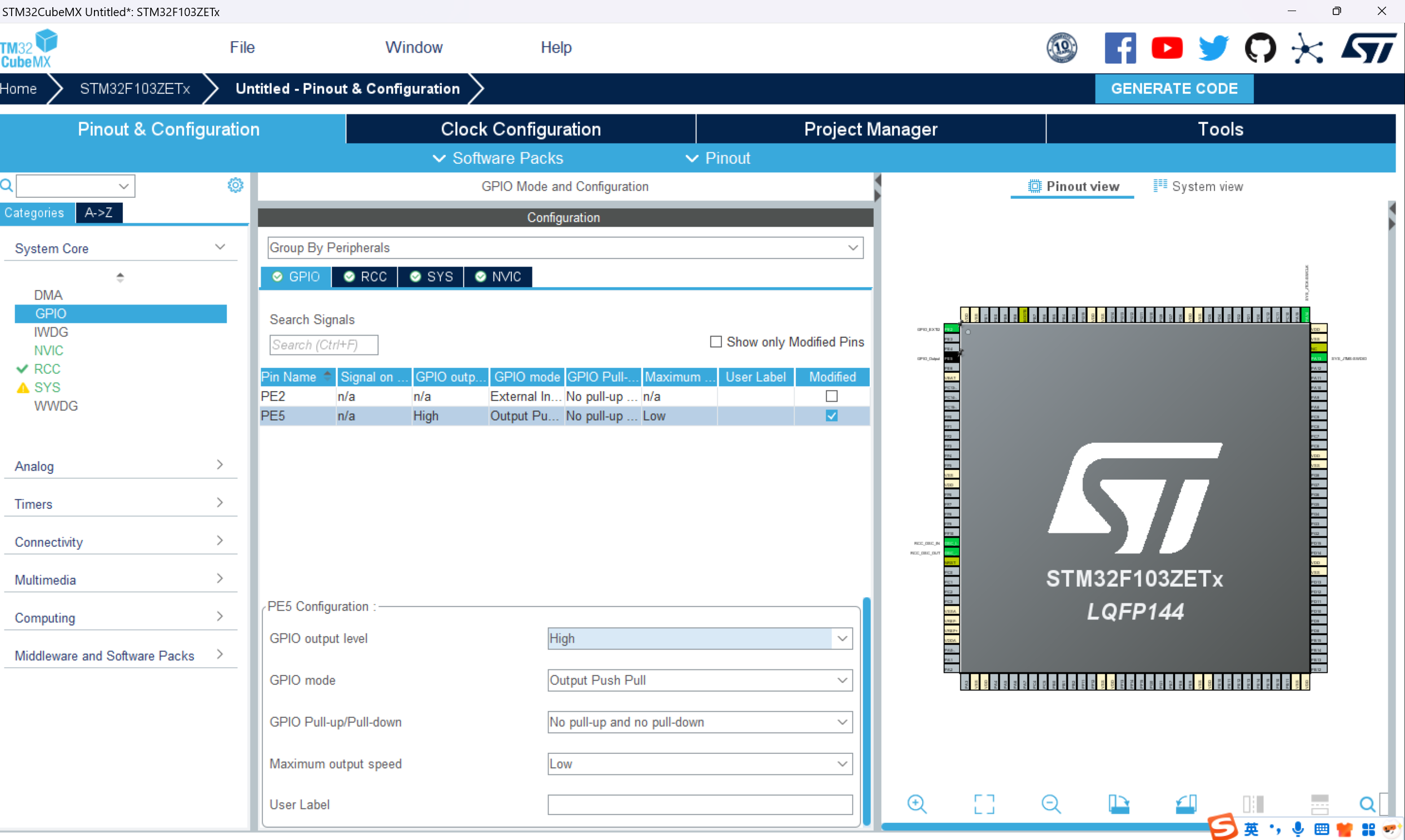Click the fit-to-screen pinout icon
Viewport: 1405px width, 840px height.
point(984,804)
